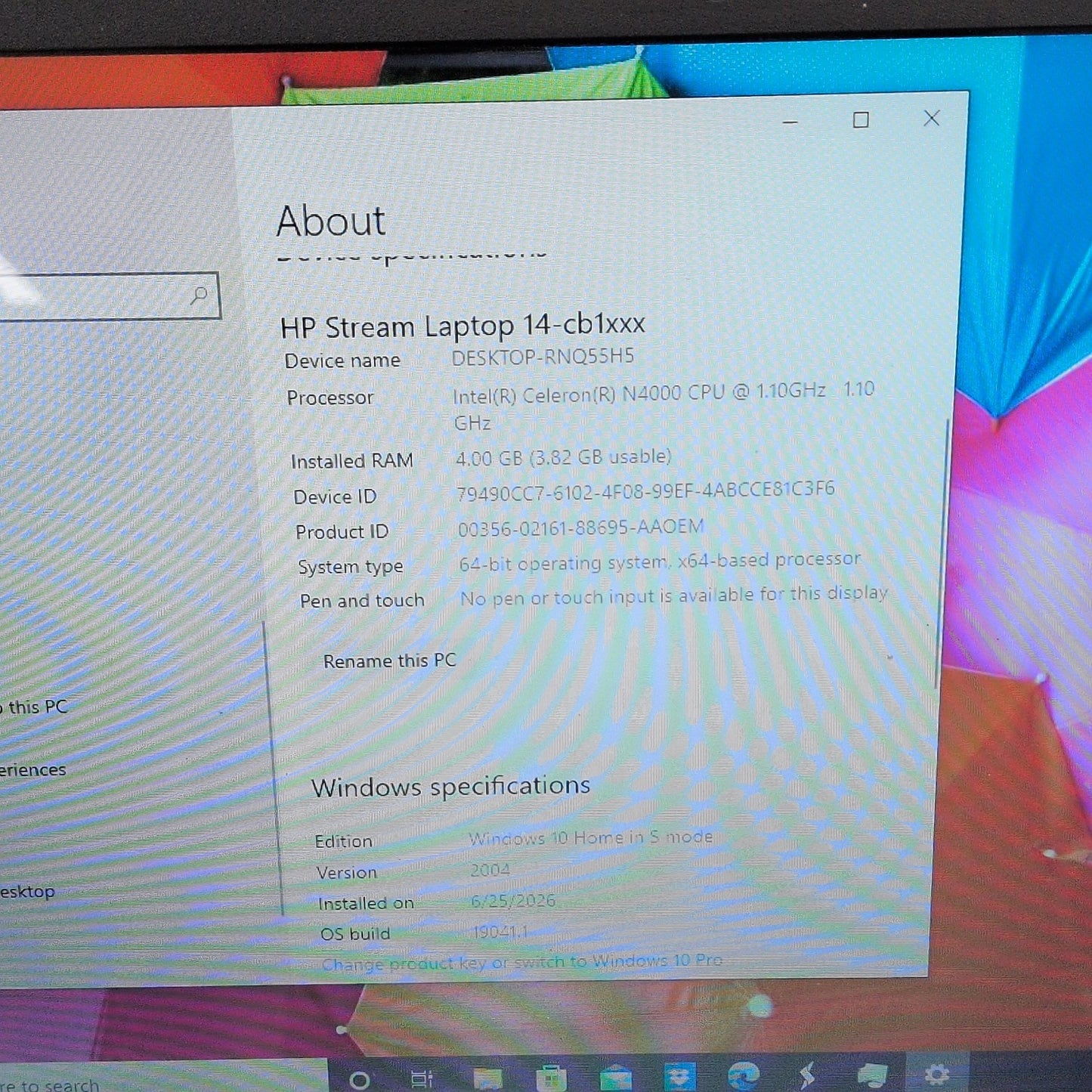This screenshot has height=1092, width=1092.
Task: Open Shared experiences in the sidebar
Action: coord(33,769)
